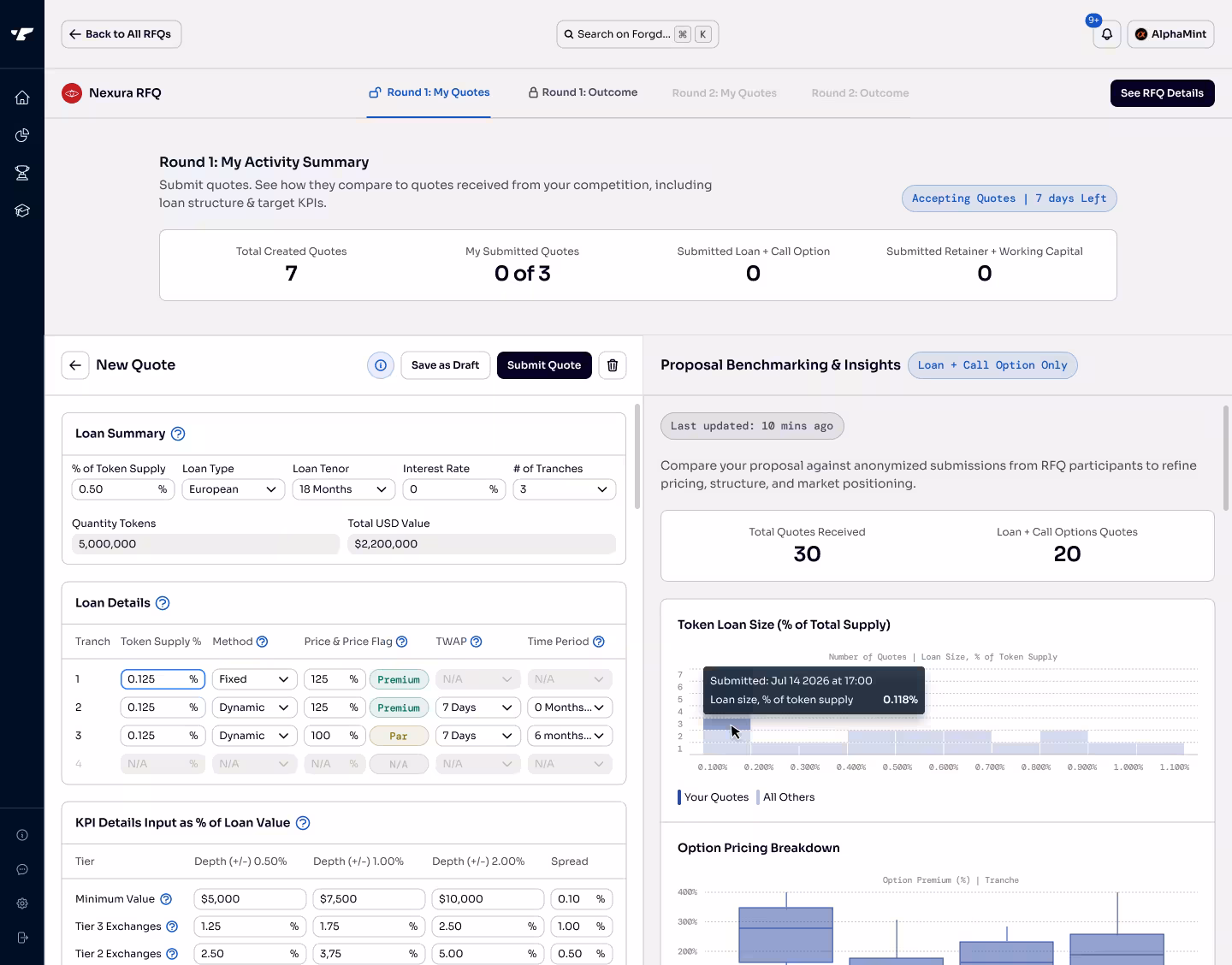Switch to Round 2: Outcome tab
The height and width of the screenshot is (965, 1232).
coord(860,93)
